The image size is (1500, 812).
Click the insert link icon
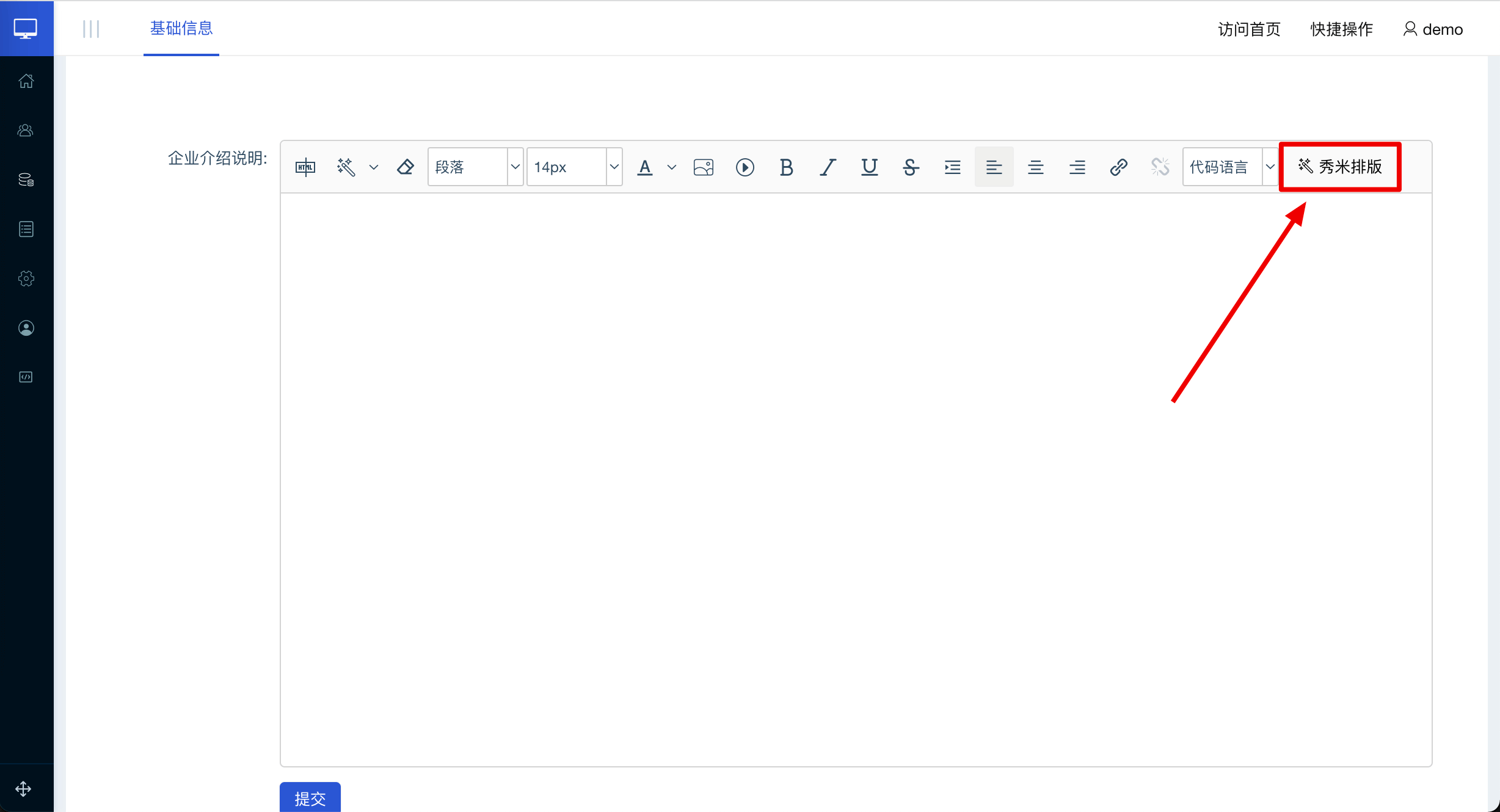tap(1118, 167)
